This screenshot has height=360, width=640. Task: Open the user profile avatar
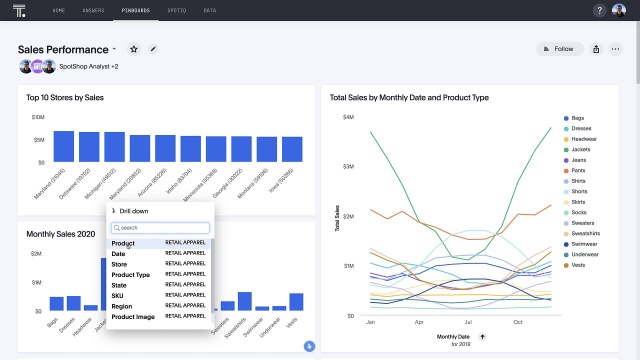click(x=619, y=10)
